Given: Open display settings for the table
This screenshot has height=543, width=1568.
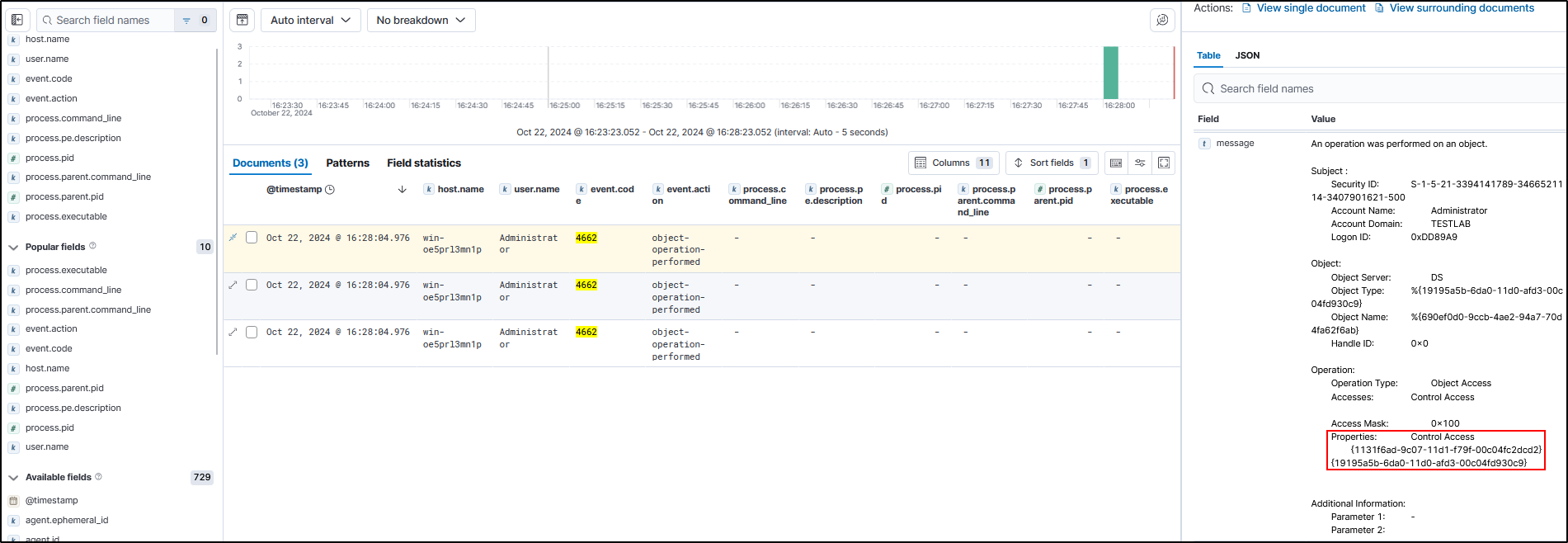Looking at the screenshot, I should click(x=1140, y=163).
